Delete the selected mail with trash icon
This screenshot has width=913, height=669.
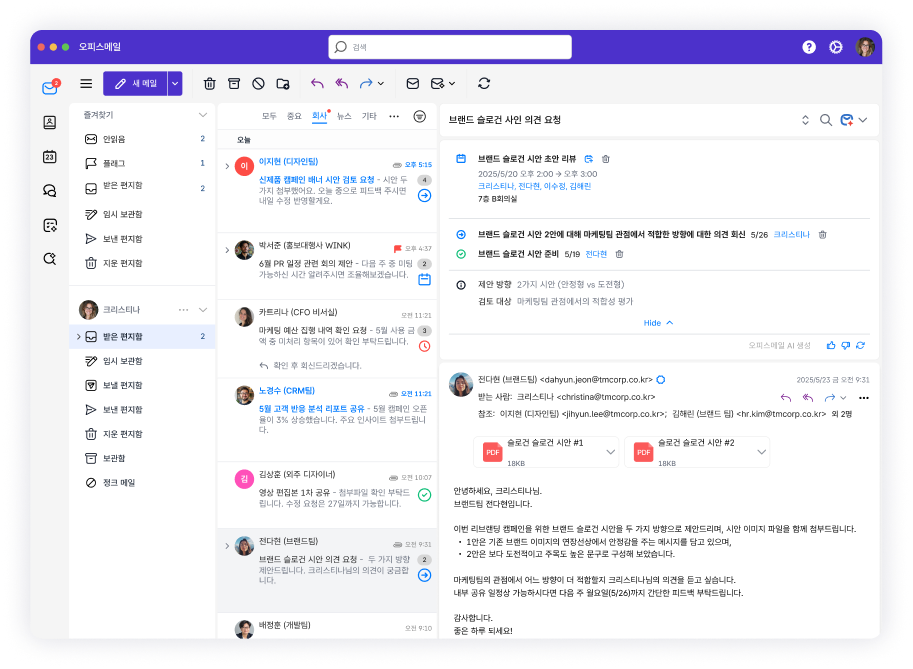click(x=210, y=84)
